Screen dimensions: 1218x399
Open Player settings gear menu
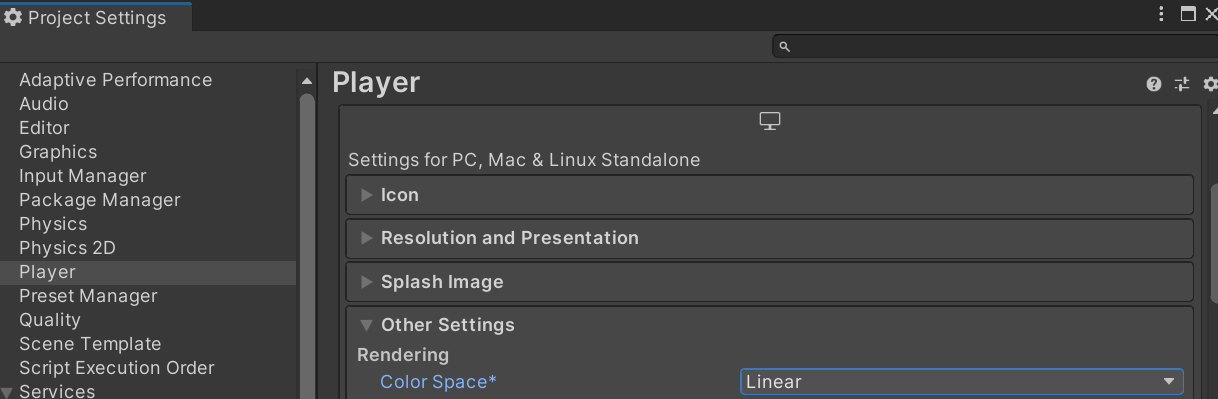(x=1210, y=84)
